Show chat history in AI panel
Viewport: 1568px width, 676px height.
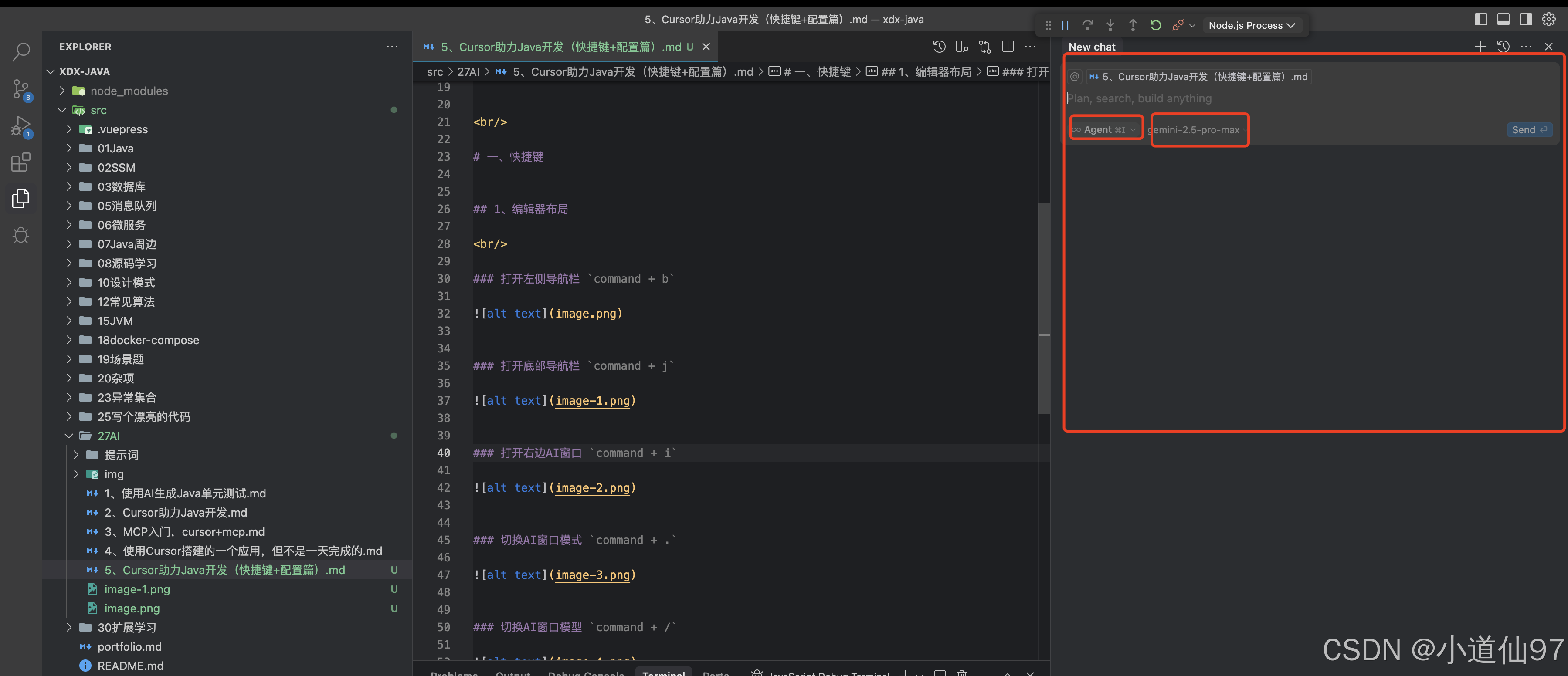pos(1504,47)
